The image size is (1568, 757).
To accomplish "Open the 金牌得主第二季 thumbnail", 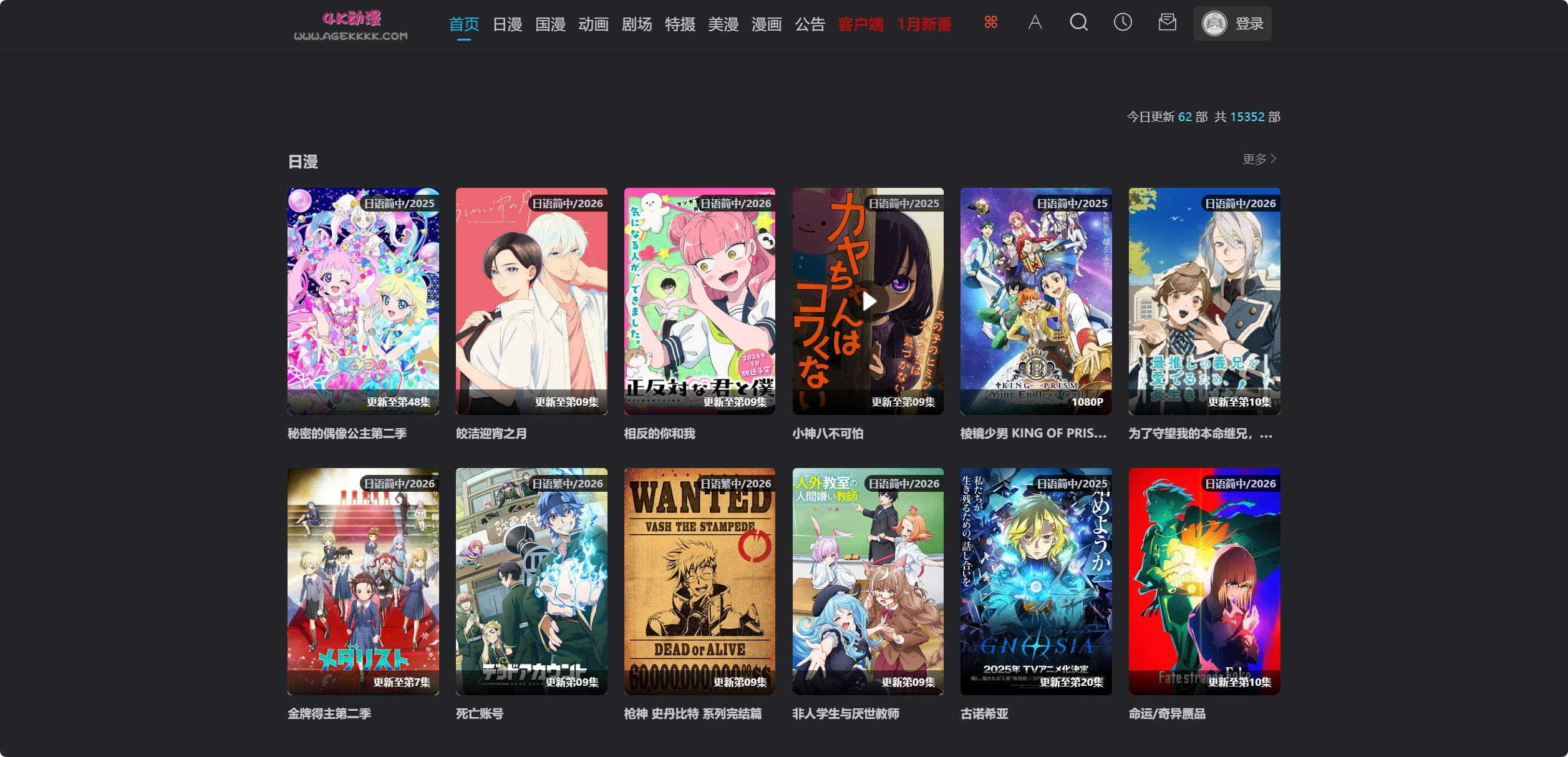I will click(363, 582).
